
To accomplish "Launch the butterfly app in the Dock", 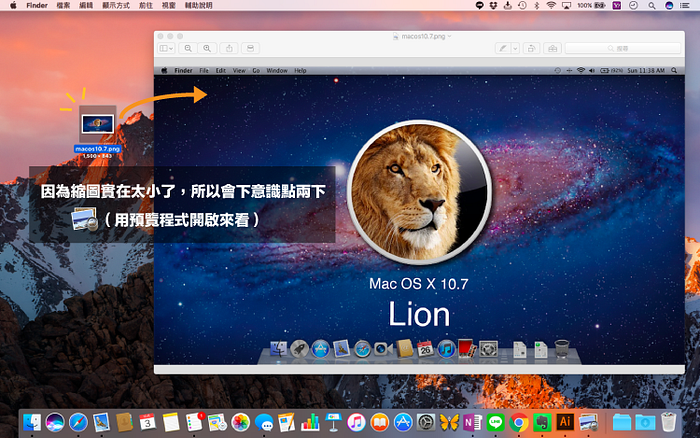I will pos(450,422).
